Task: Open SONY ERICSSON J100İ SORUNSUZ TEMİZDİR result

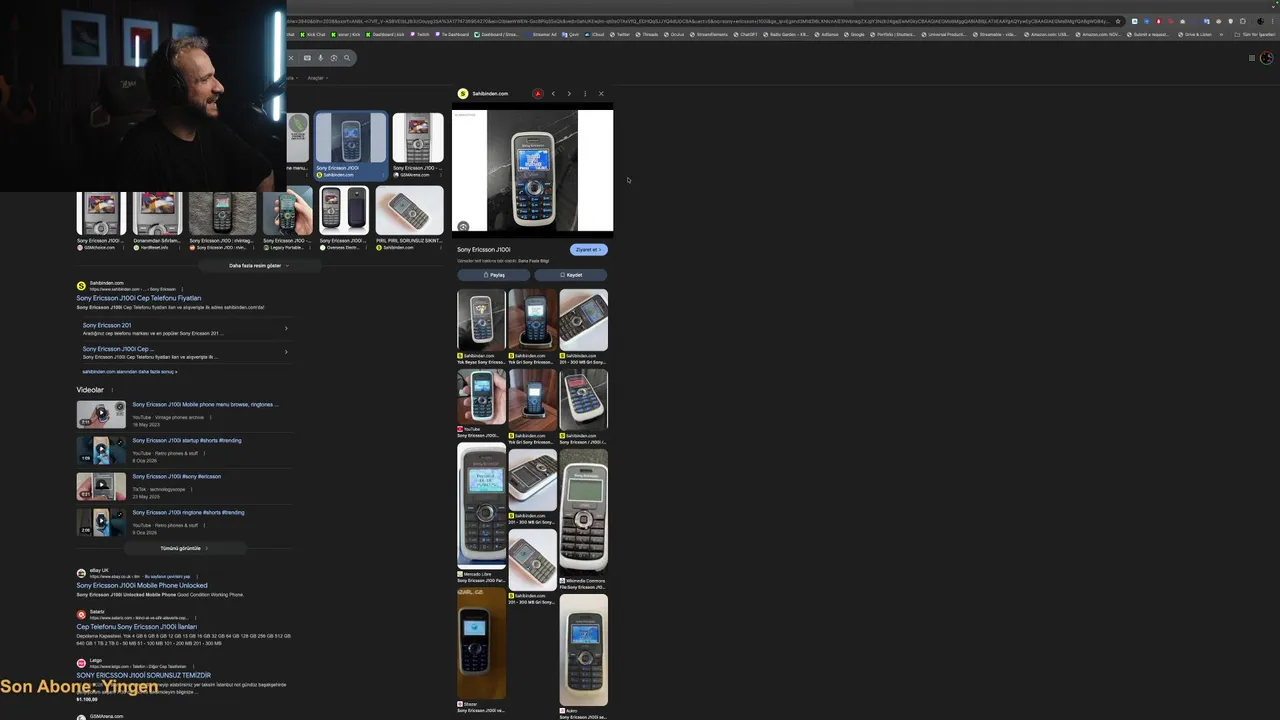Action: point(144,676)
